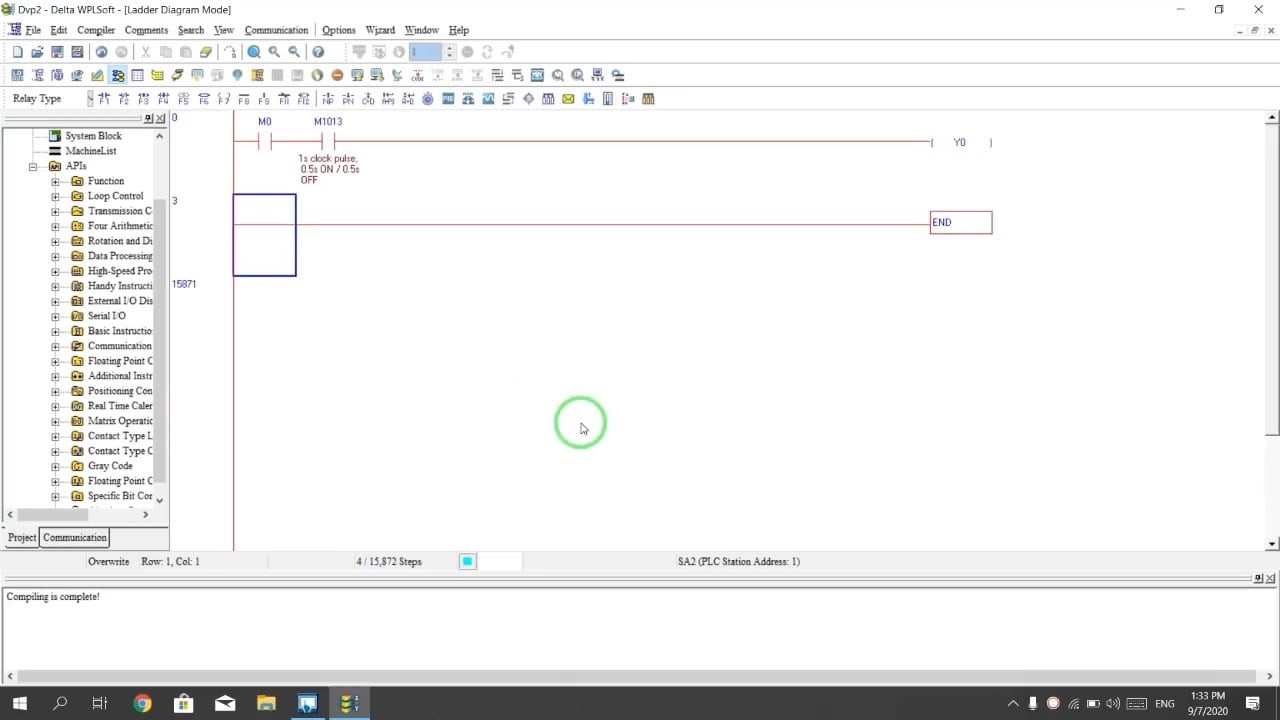Select the System Block tree item
This screenshot has height=720, width=1280.
click(x=93, y=136)
